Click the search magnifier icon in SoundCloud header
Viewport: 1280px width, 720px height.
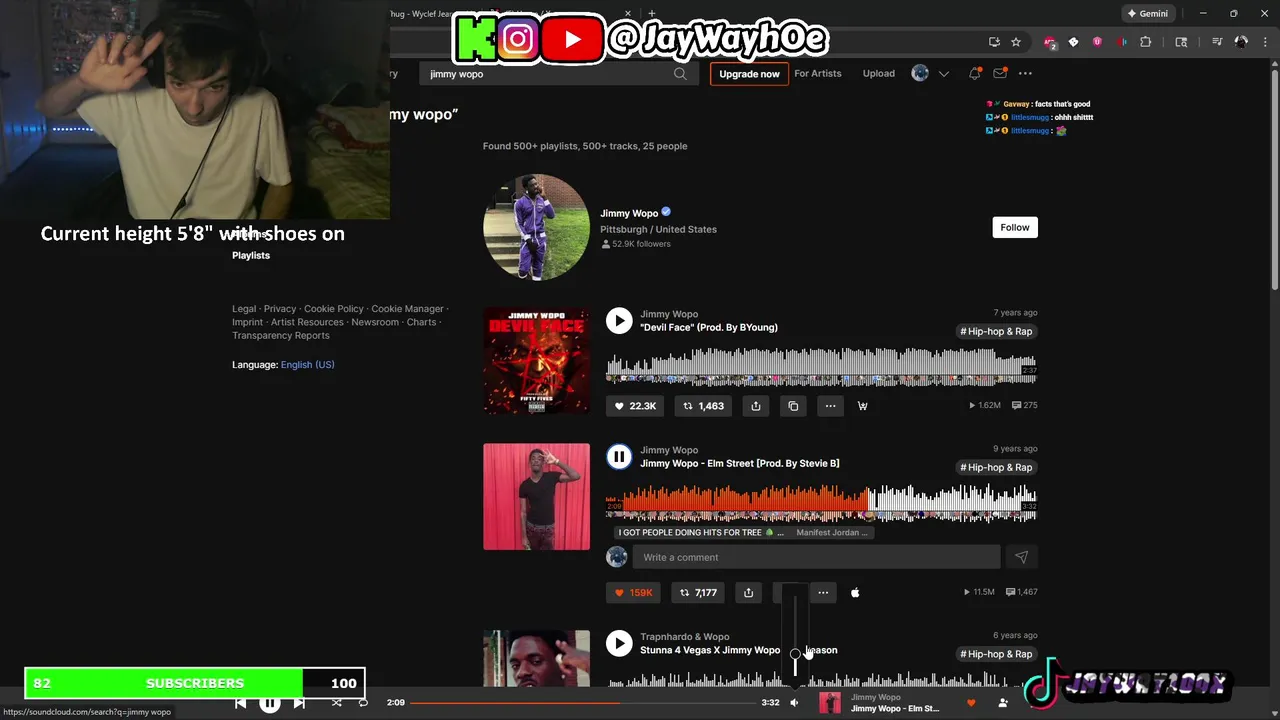(680, 74)
